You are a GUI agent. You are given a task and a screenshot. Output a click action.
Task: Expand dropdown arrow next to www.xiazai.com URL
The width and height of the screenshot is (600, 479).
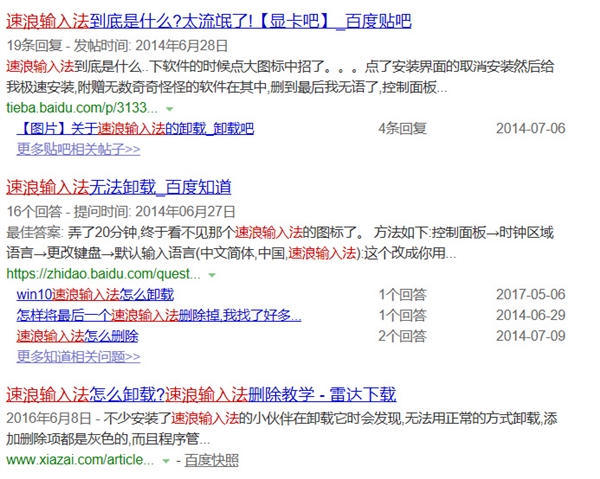(166, 461)
